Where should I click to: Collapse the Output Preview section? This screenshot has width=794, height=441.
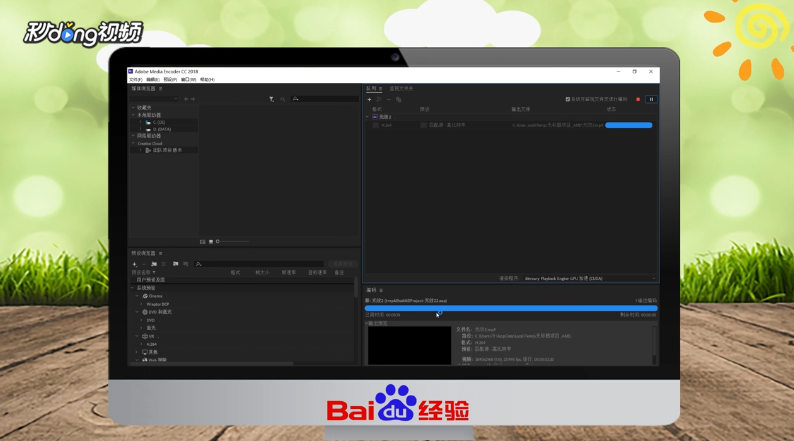[x=367, y=324]
